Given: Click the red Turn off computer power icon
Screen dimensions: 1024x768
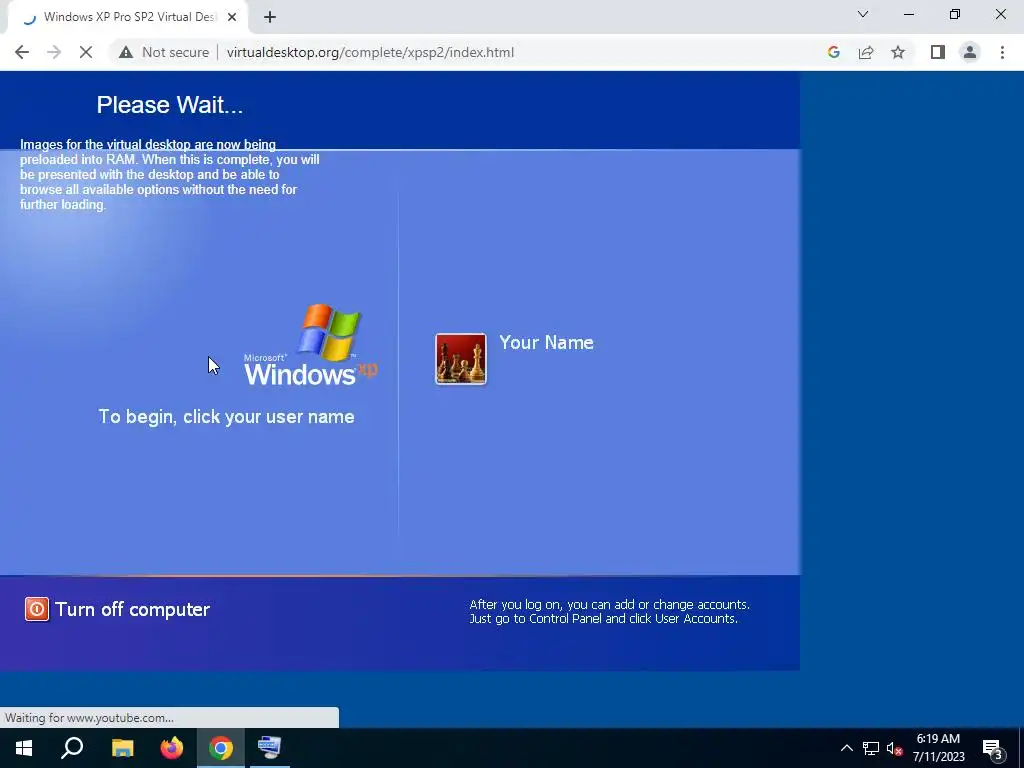Looking at the screenshot, I should tap(37, 609).
